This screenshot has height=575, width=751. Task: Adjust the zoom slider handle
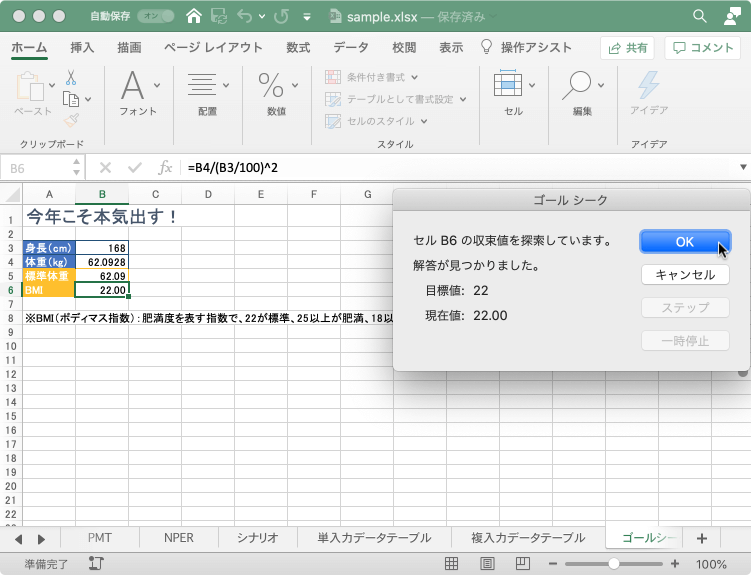click(613, 564)
